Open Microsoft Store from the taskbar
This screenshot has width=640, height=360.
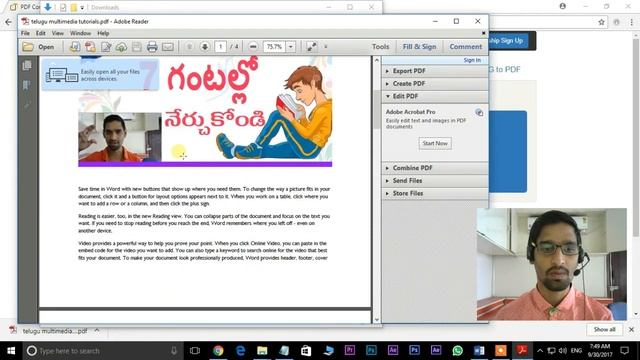pos(306,351)
